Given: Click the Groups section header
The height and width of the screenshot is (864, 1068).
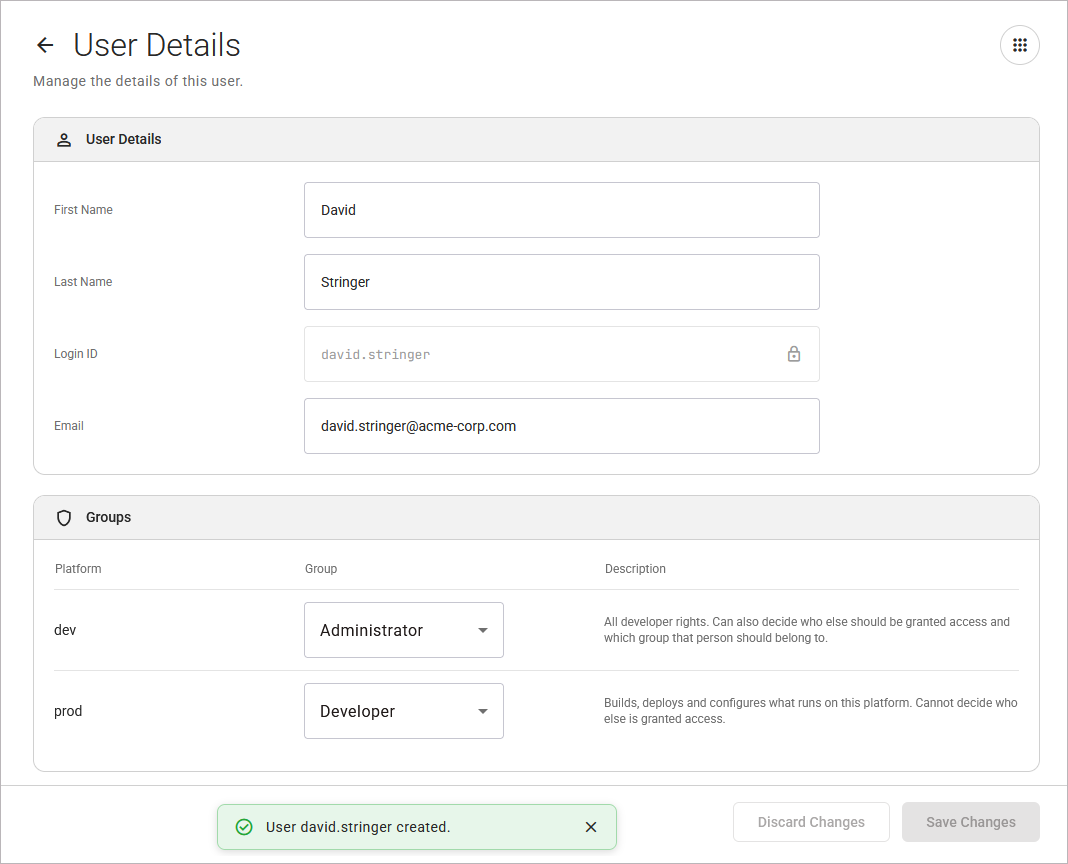Looking at the screenshot, I should pos(536,518).
